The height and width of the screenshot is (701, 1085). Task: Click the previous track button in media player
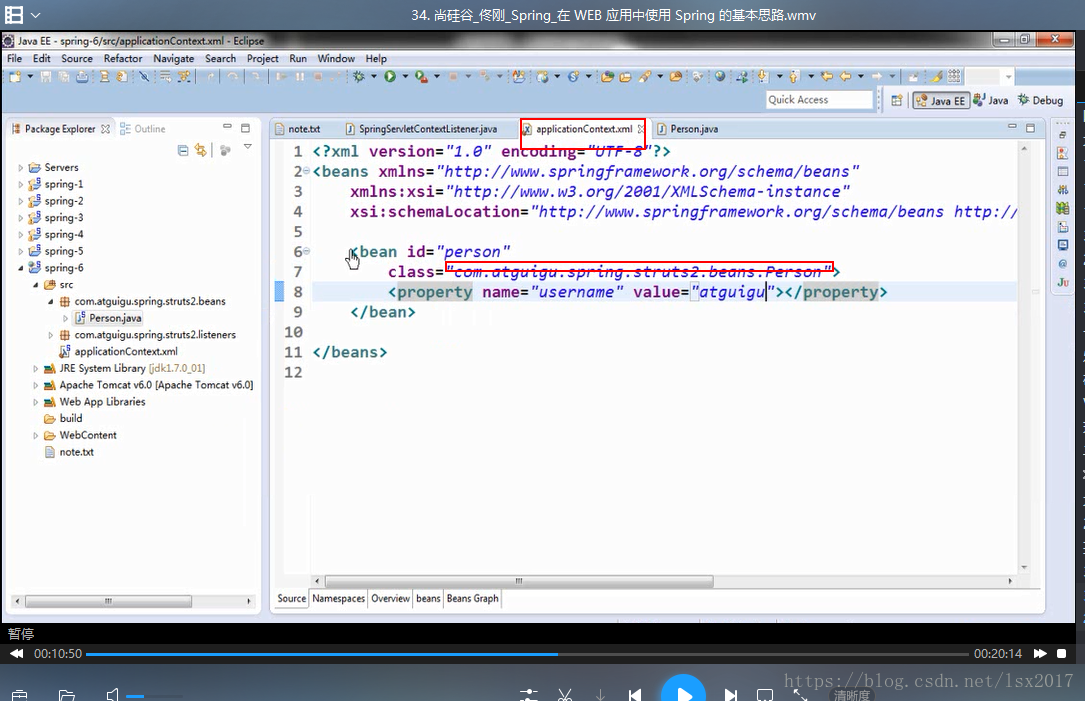pyautogui.click(x=635, y=694)
